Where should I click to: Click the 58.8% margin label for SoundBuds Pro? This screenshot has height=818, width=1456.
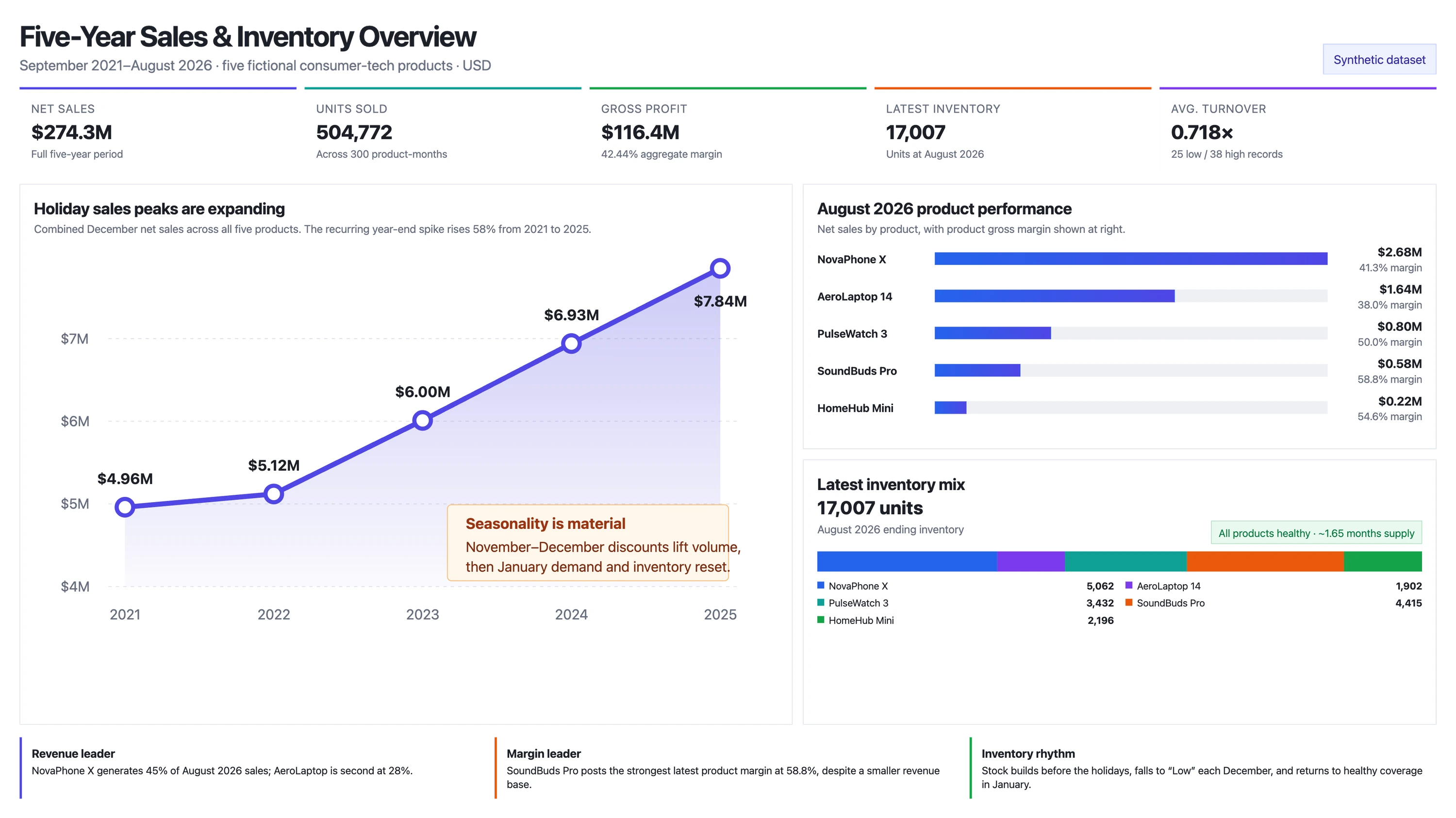tap(1390, 379)
